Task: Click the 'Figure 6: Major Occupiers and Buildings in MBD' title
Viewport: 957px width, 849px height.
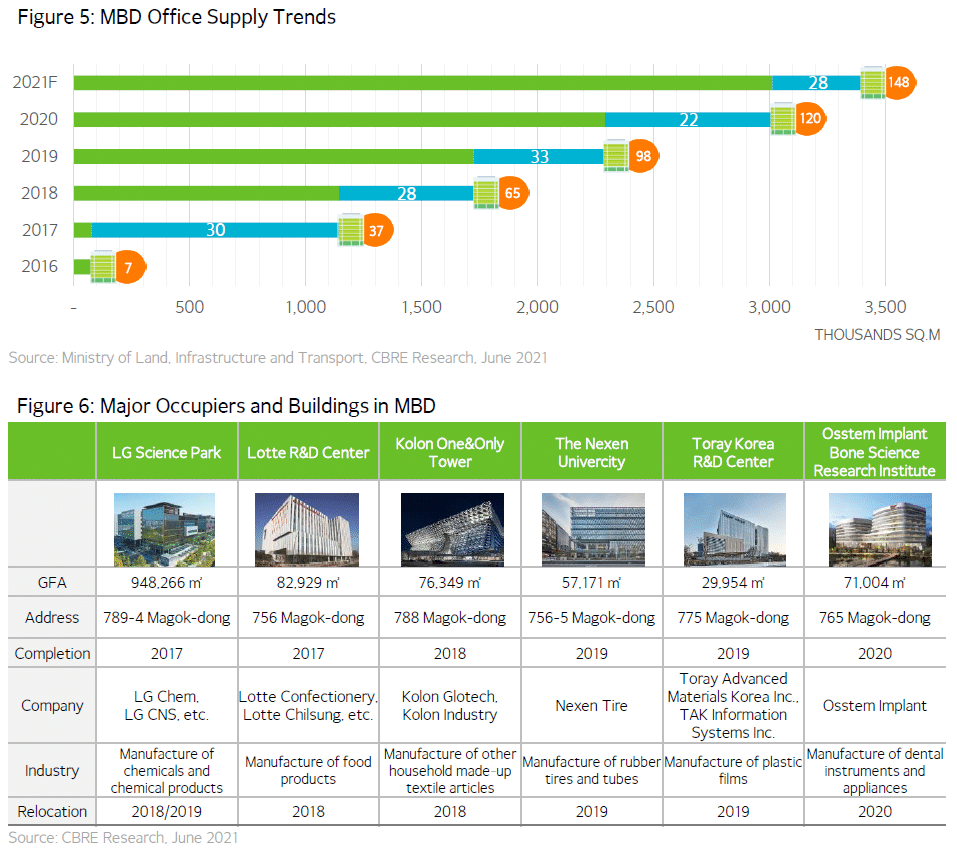Action: click(x=226, y=406)
